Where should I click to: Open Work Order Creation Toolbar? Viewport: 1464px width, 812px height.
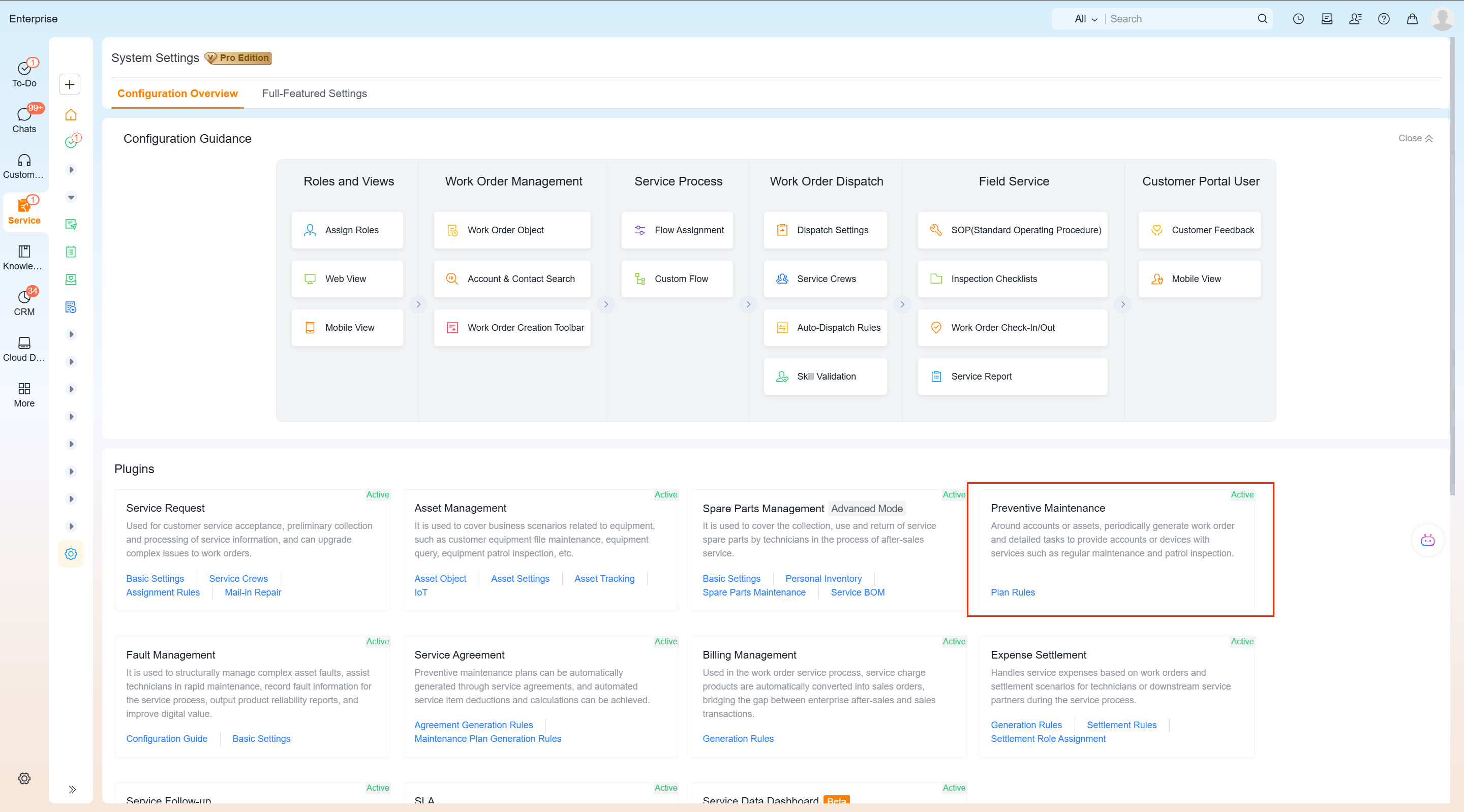(x=512, y=328)
